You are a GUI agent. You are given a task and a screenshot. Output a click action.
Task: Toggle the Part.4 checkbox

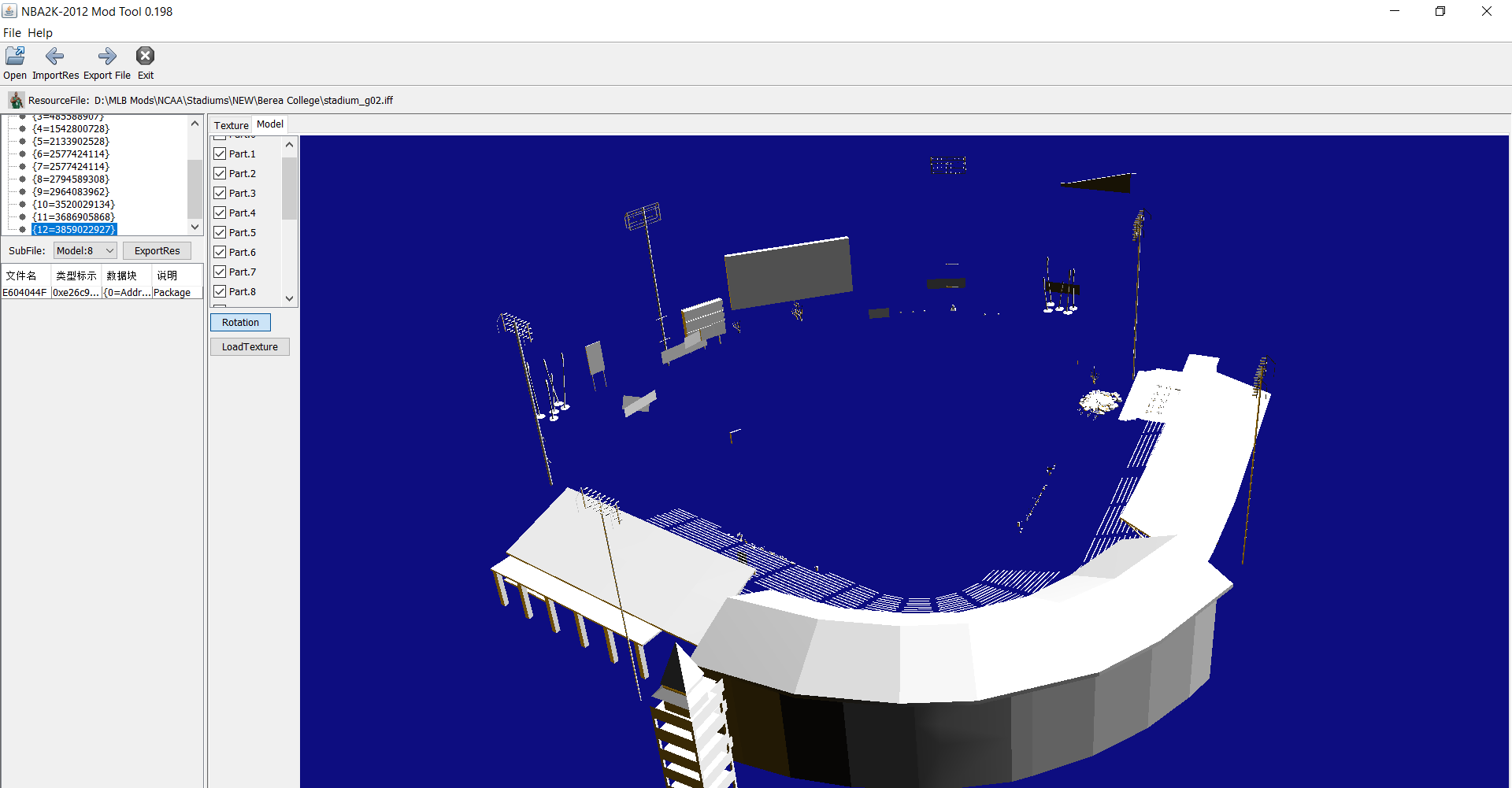220,213
